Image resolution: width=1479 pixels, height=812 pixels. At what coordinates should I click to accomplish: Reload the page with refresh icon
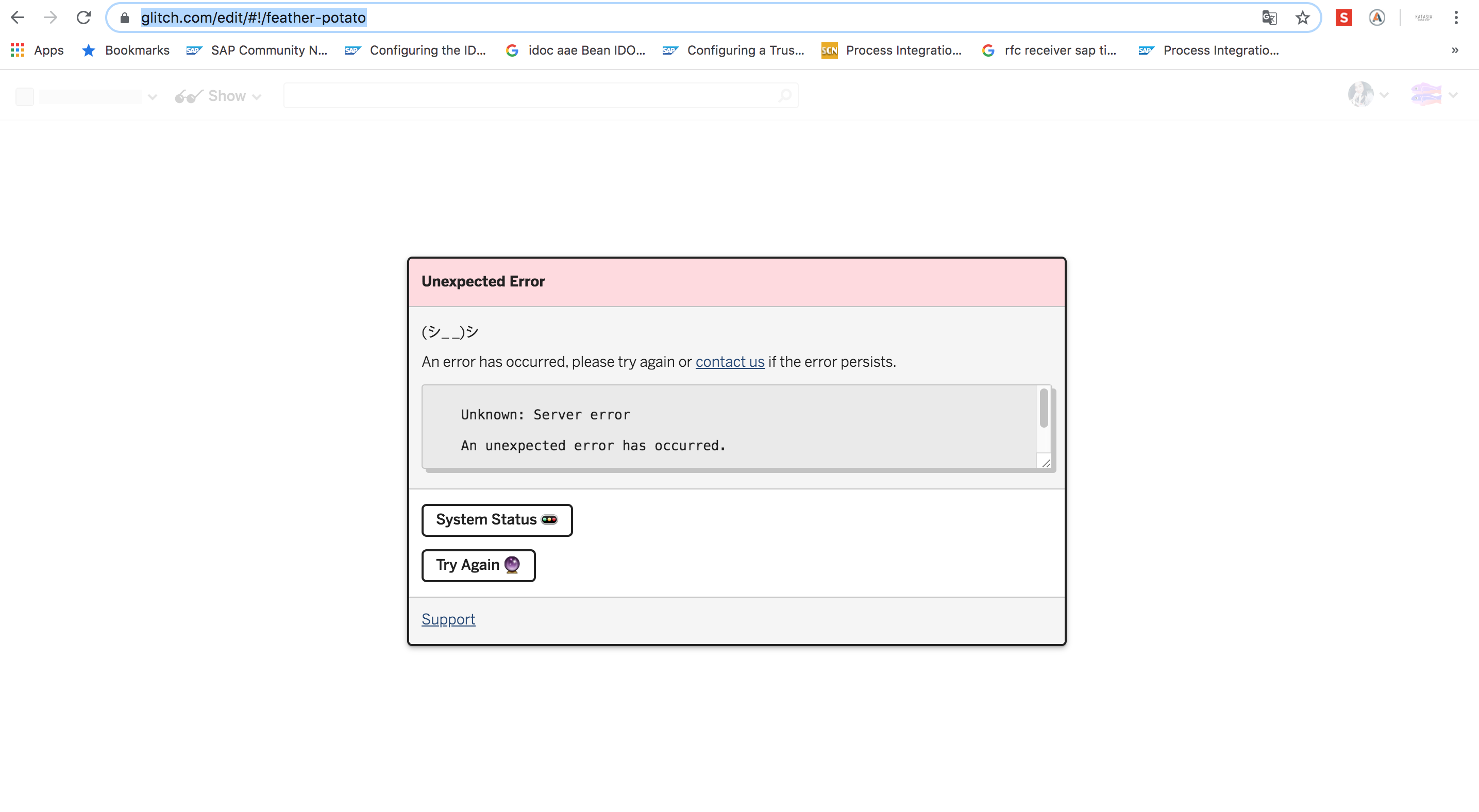pyautogui.click(x=84, y=17)
